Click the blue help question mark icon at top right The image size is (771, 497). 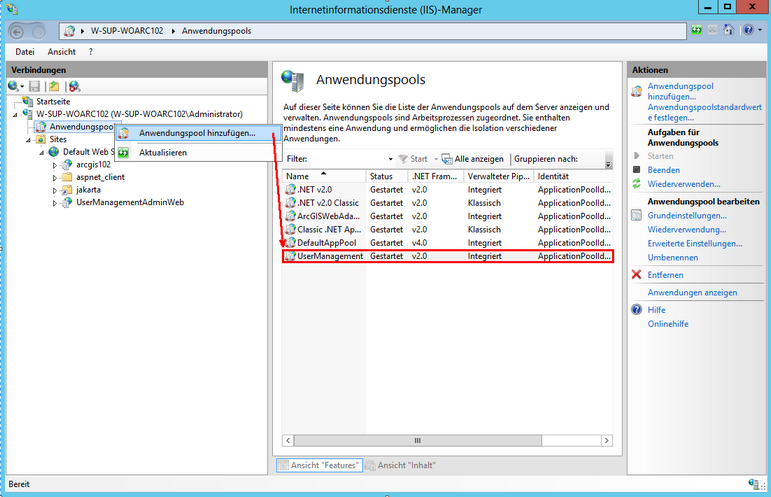[x=748, y=30]
